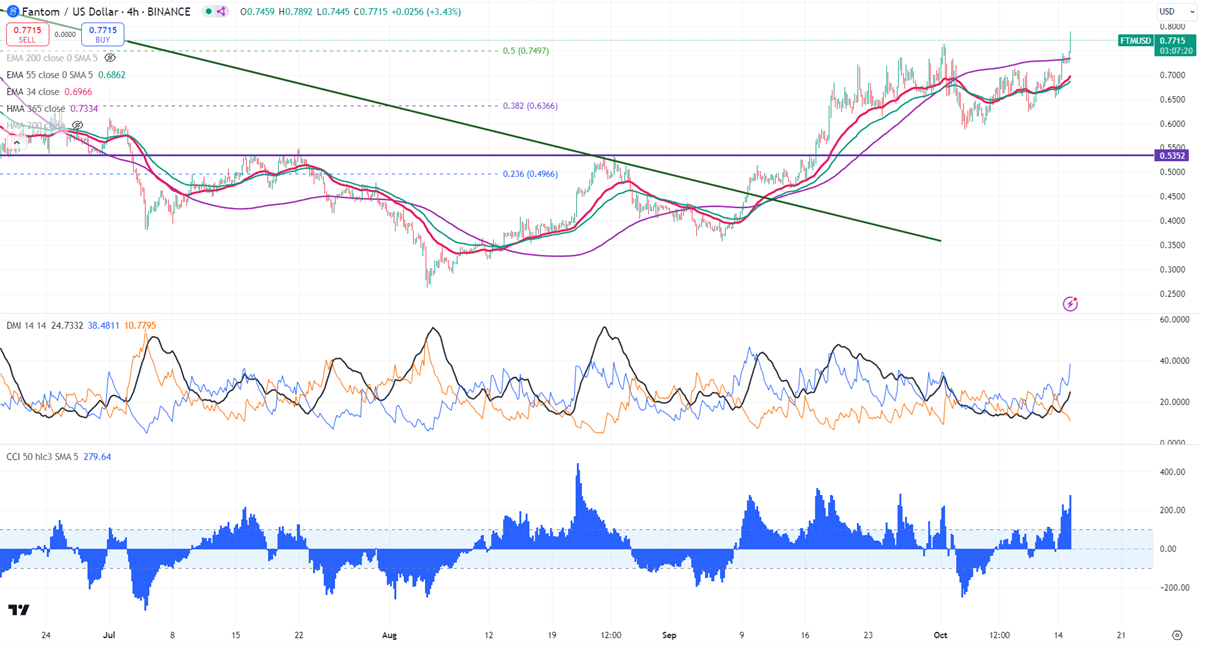Select the 0.5 (0.7497) Fibonacci level label
Image resolution: width=1210 pixels, height=645 pixels.
click(525, 50)
